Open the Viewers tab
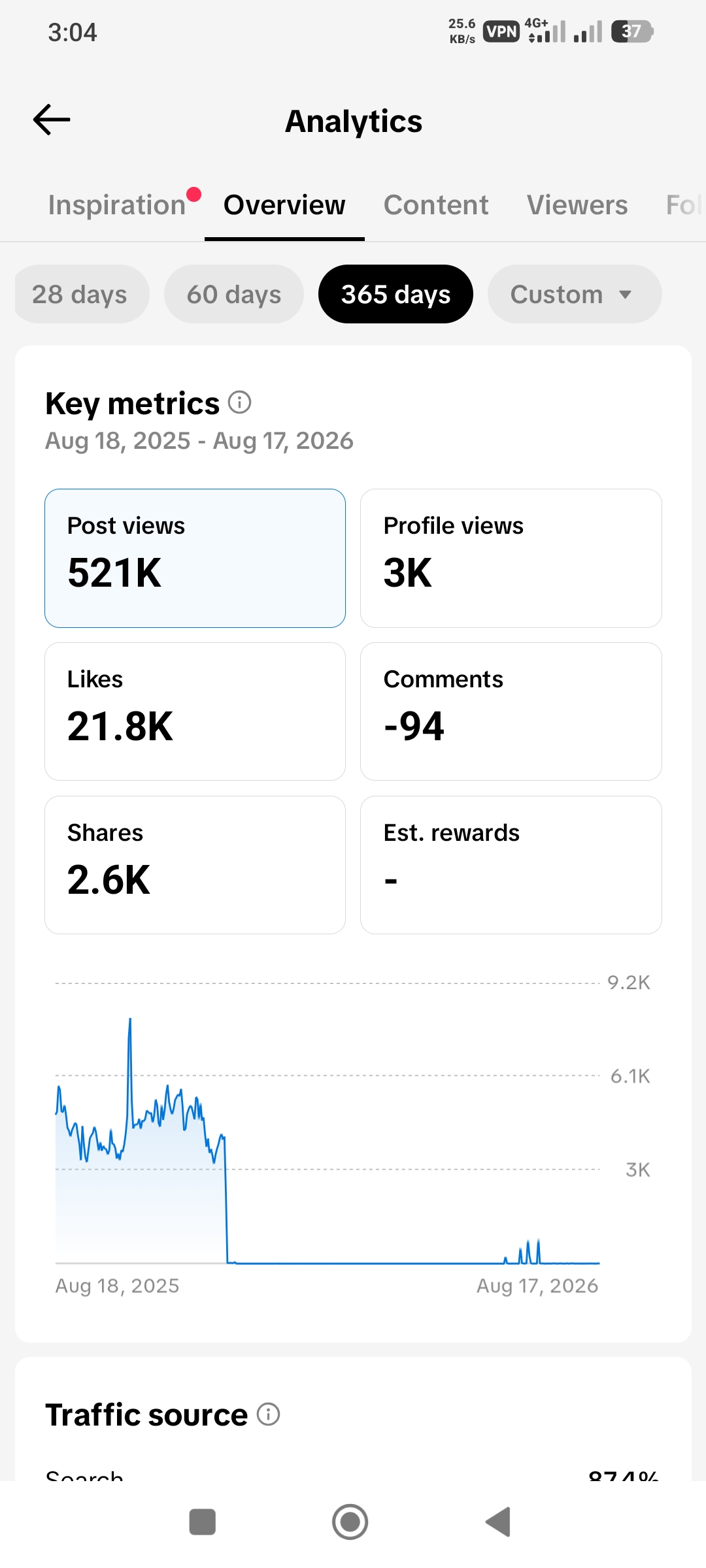Image resolution: width=706 pixels, height=1568 pixels. tap(577, 205)
